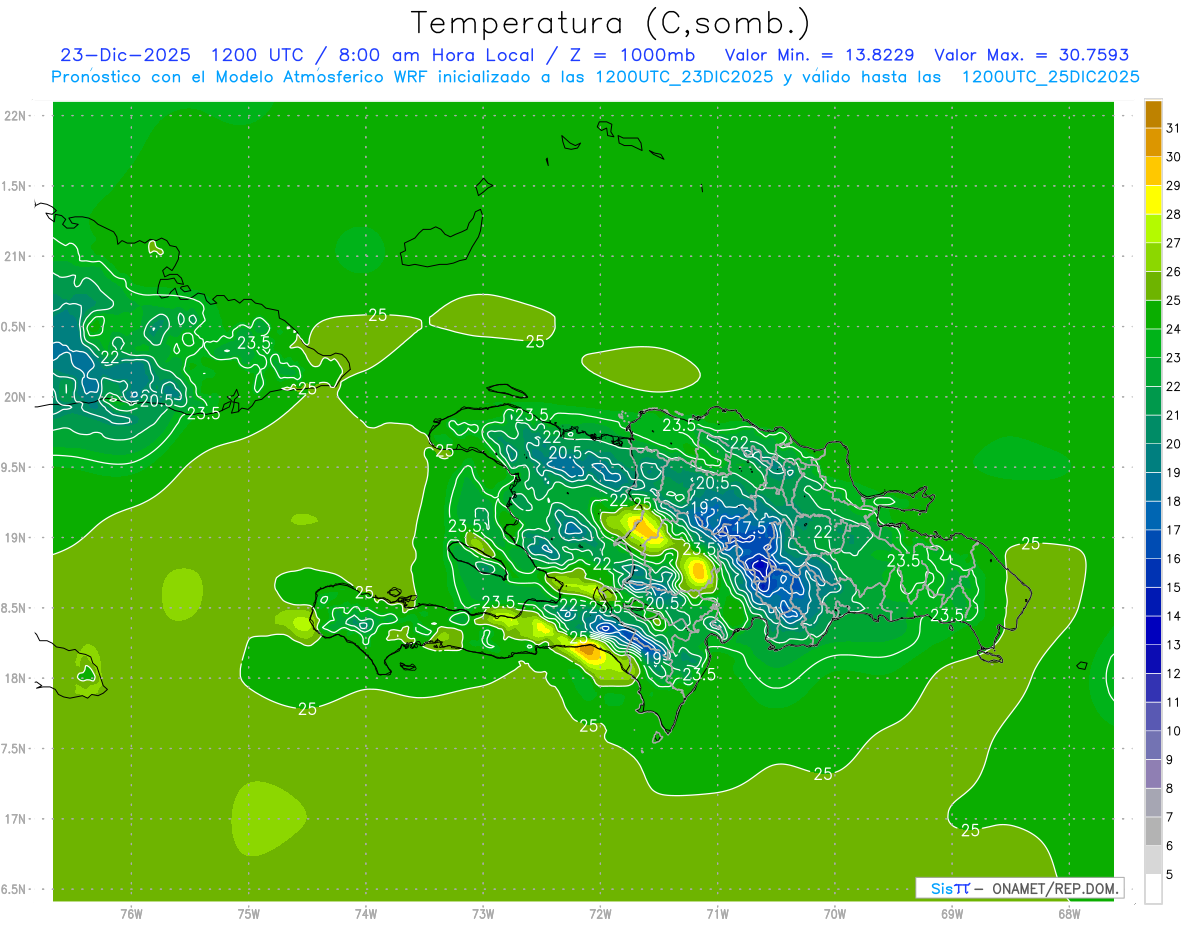
Task: Click the '21N' latitude axis label
Action: 15,257
